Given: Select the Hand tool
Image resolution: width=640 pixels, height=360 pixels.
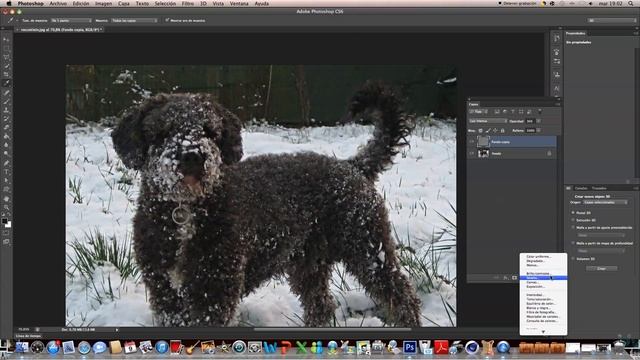Looking at the screenshot, I should [6, 199].
